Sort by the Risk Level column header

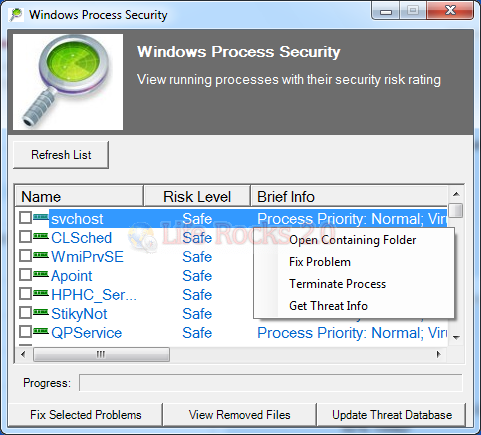coord(197,196)
